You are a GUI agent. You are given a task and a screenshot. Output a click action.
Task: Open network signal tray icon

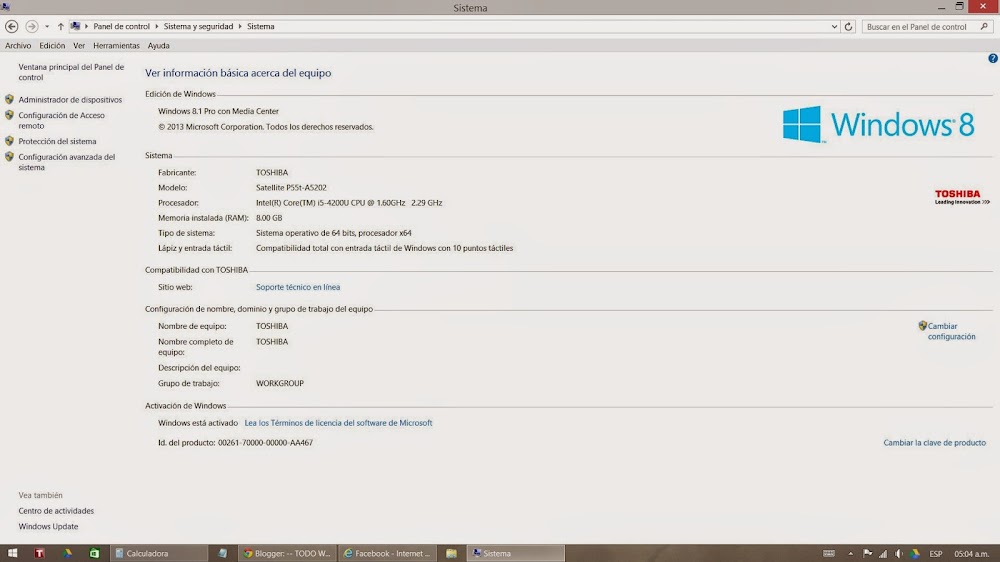point(883,554)
